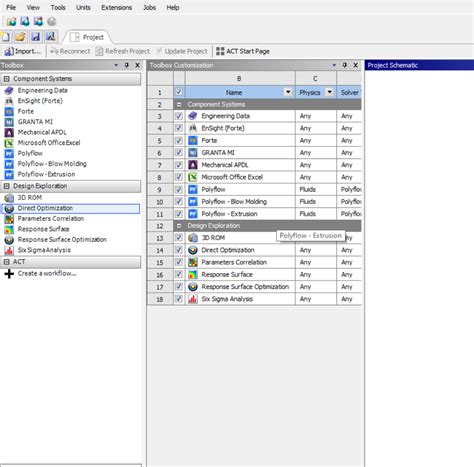Screen dimensions: 474x467
Task: Toggle the select-all checkbox in header row
Action: click(x=179, y=92)
